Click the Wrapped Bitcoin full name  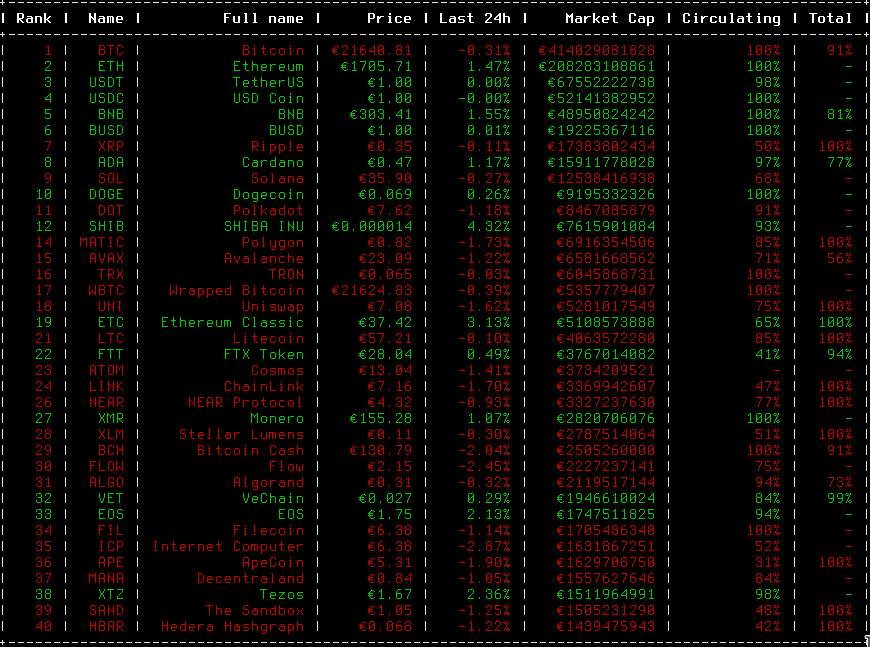(236, 291)
